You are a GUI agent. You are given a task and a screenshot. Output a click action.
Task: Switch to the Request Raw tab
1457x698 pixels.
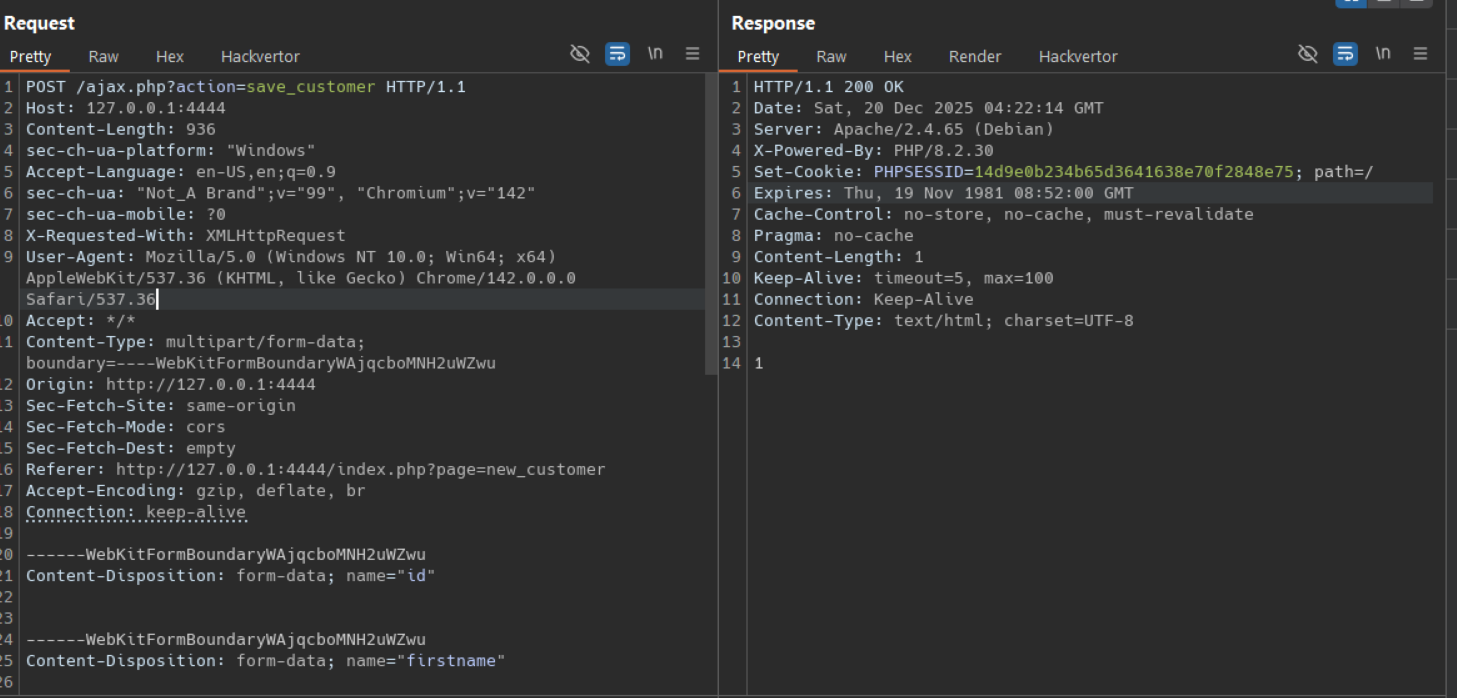[x=103, y=57]
